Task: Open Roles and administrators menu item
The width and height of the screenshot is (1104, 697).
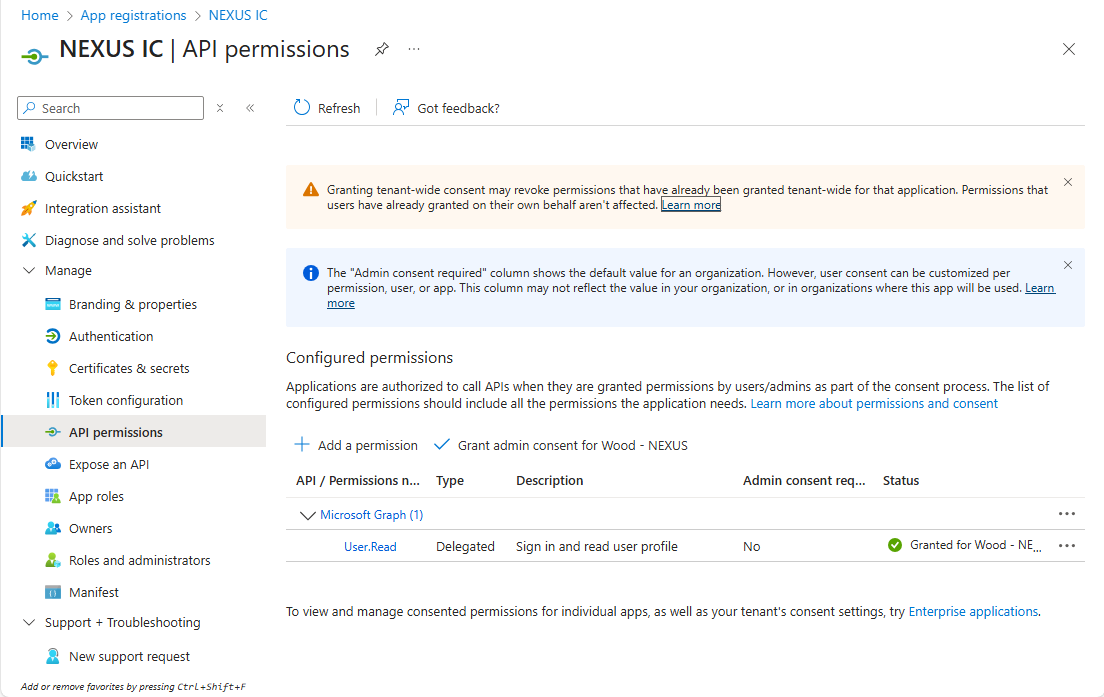Action: tap(139, 560)
